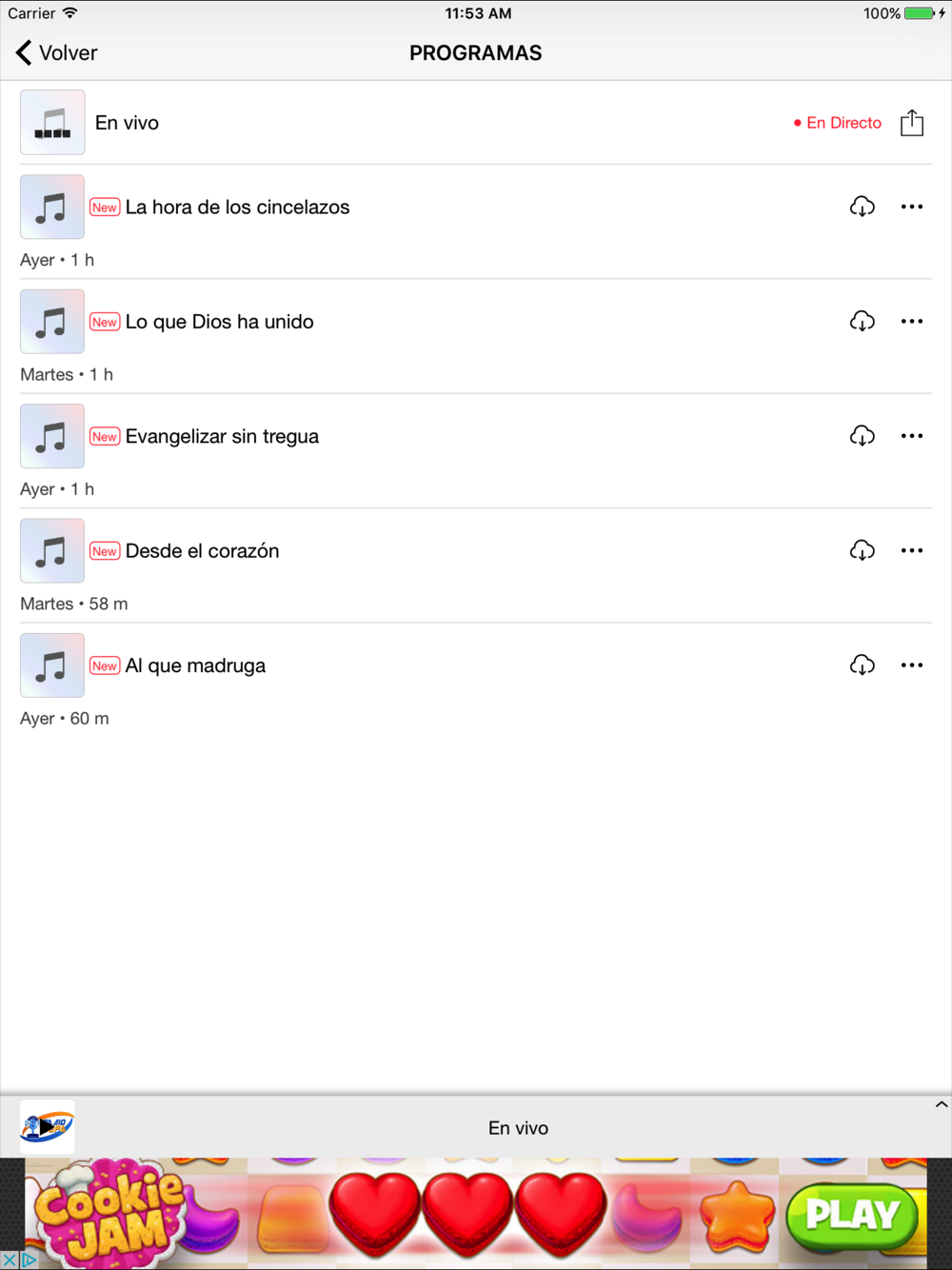
Task: Open more options for La hora de los cincelazos
Action: pos(912,207)
